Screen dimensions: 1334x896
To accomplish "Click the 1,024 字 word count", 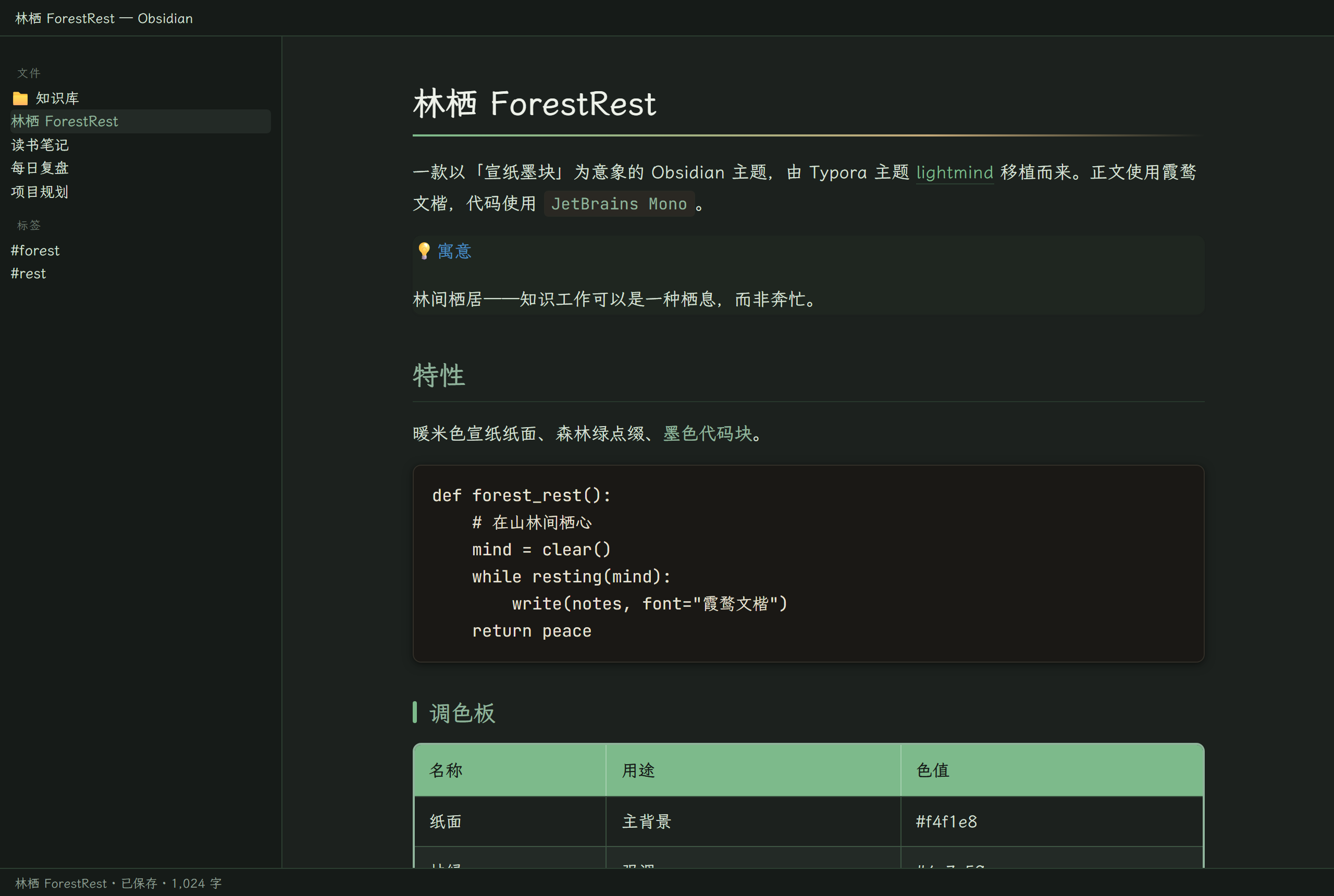I will point(196,883).
